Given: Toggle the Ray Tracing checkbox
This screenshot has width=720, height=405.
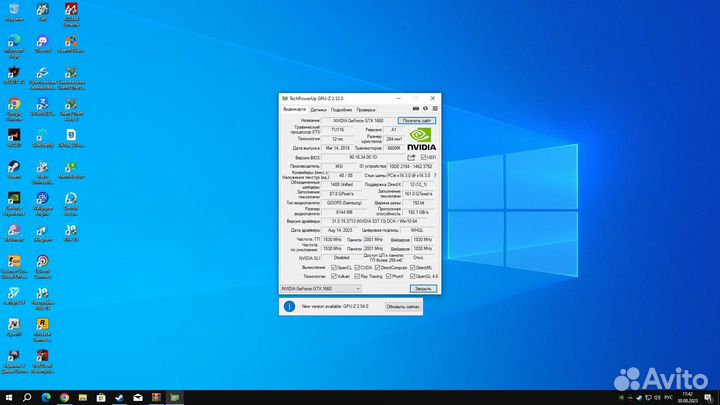Looking at the screenshot, I should [357, 276].
